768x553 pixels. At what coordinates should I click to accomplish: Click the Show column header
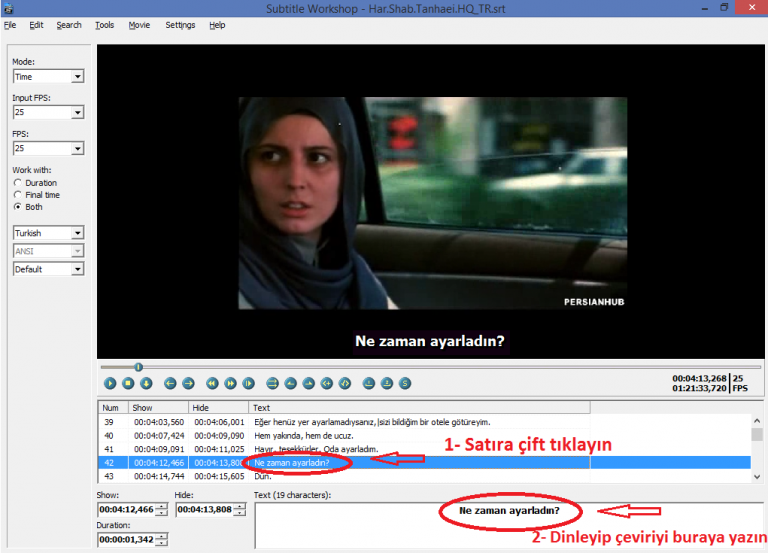coord(158,408)
